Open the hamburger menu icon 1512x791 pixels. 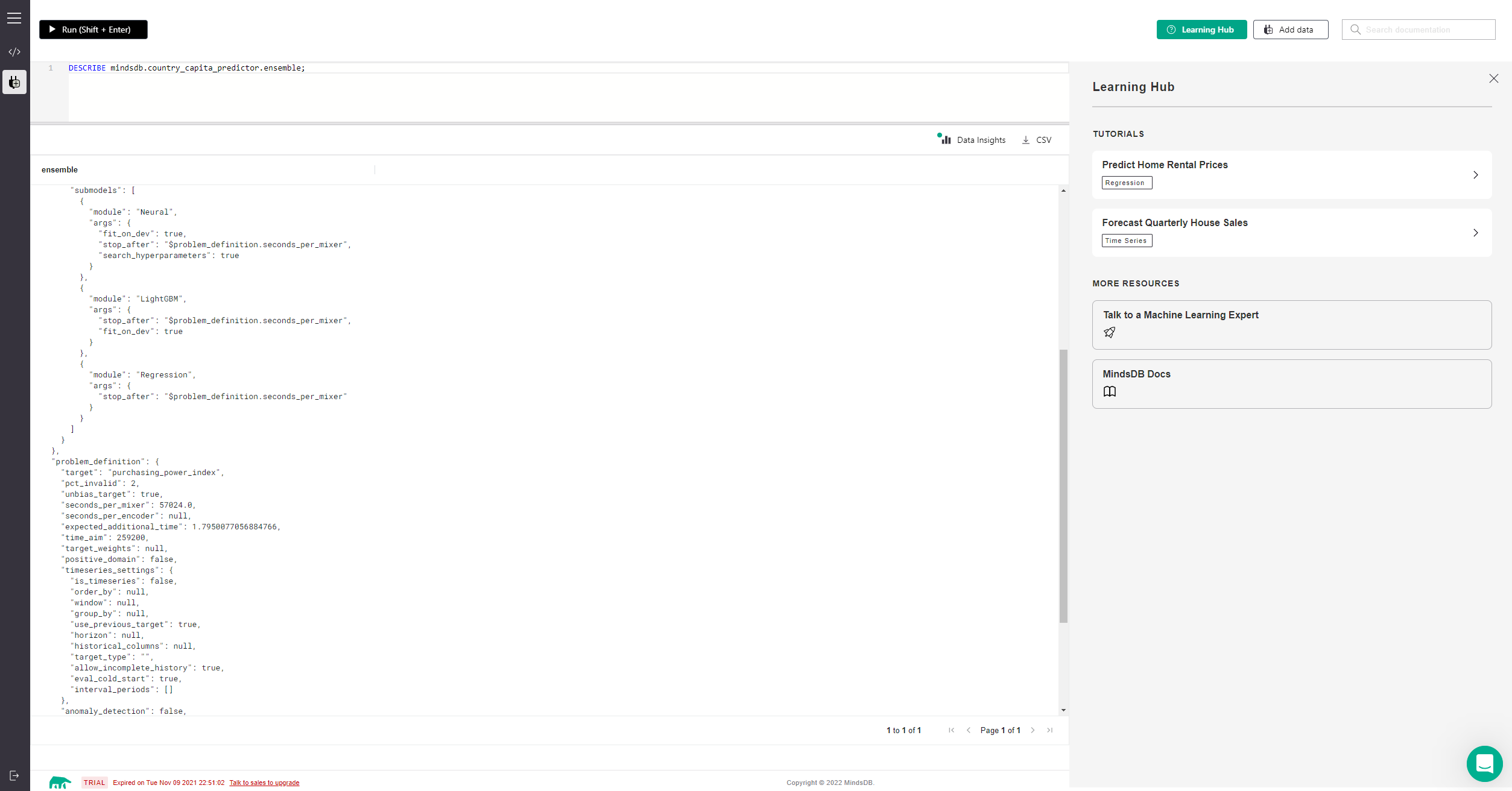pyautogui.click(x=14, y=18)
